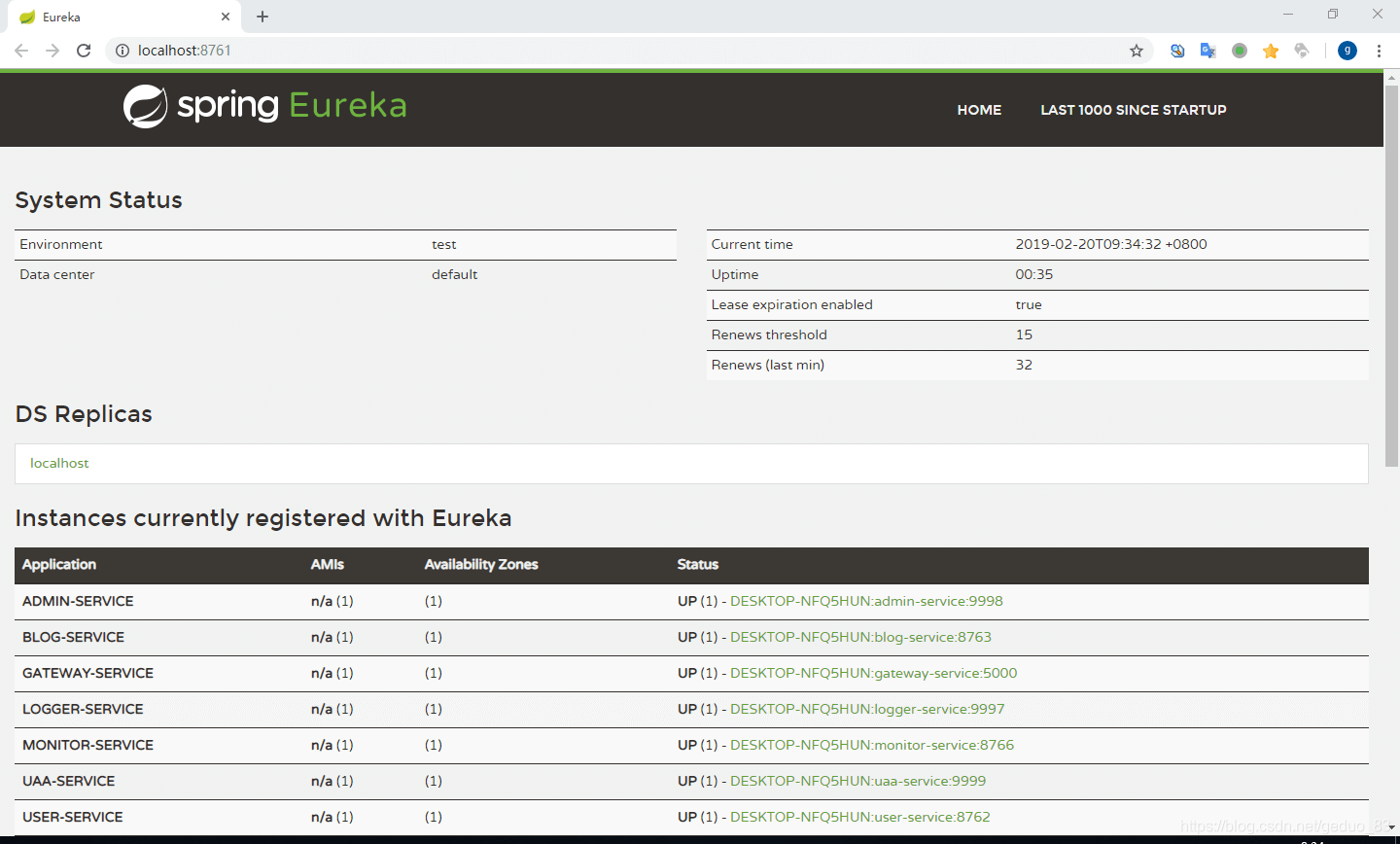
Task: Open the gateway-service:5000 instance link
Action: pyautogui.click(x=873, y=673)
